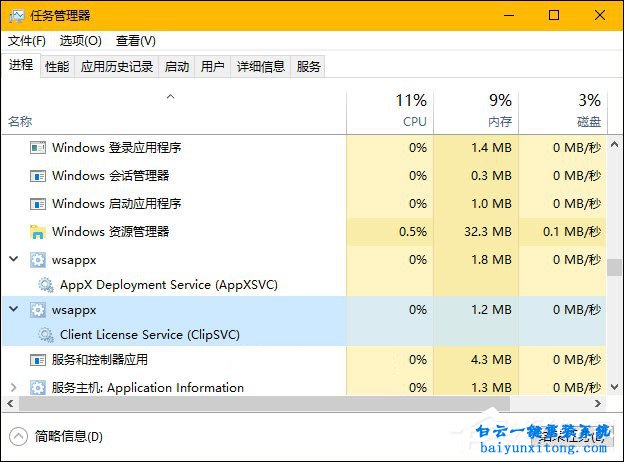Screen dimensions: 624x462
Task: Select the Windows 资源管理器 row
Action: [x=304, y=232]
